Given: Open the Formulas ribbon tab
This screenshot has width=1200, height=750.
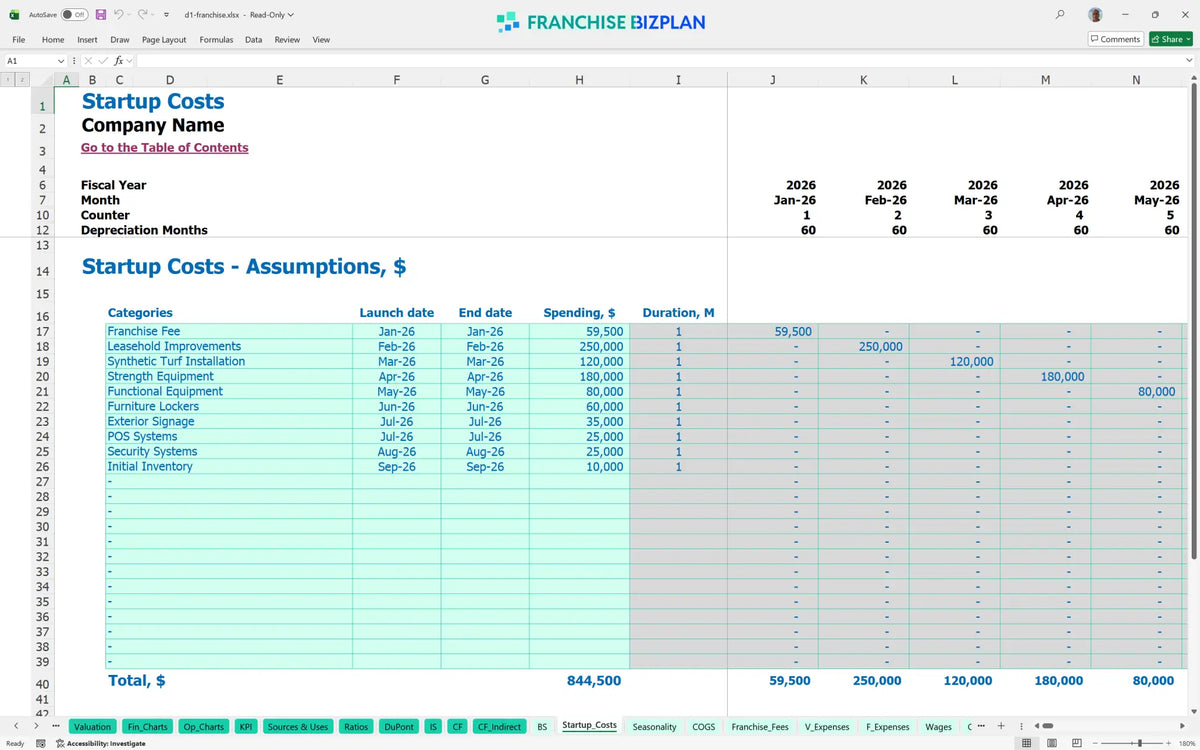Looking at the screenshot, I should click(x=216, y=39).
